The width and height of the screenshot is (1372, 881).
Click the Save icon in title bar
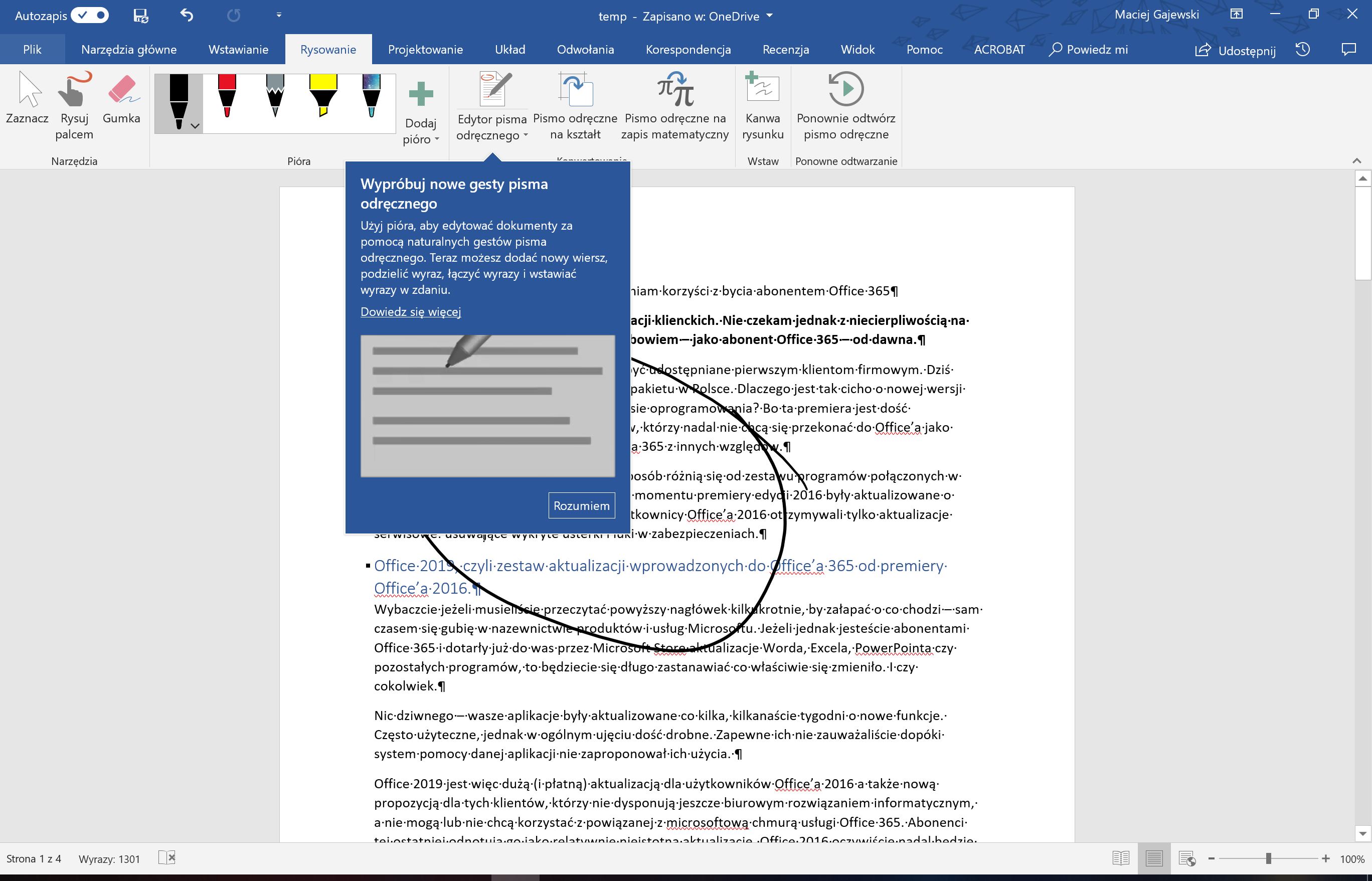coord(140,16)
